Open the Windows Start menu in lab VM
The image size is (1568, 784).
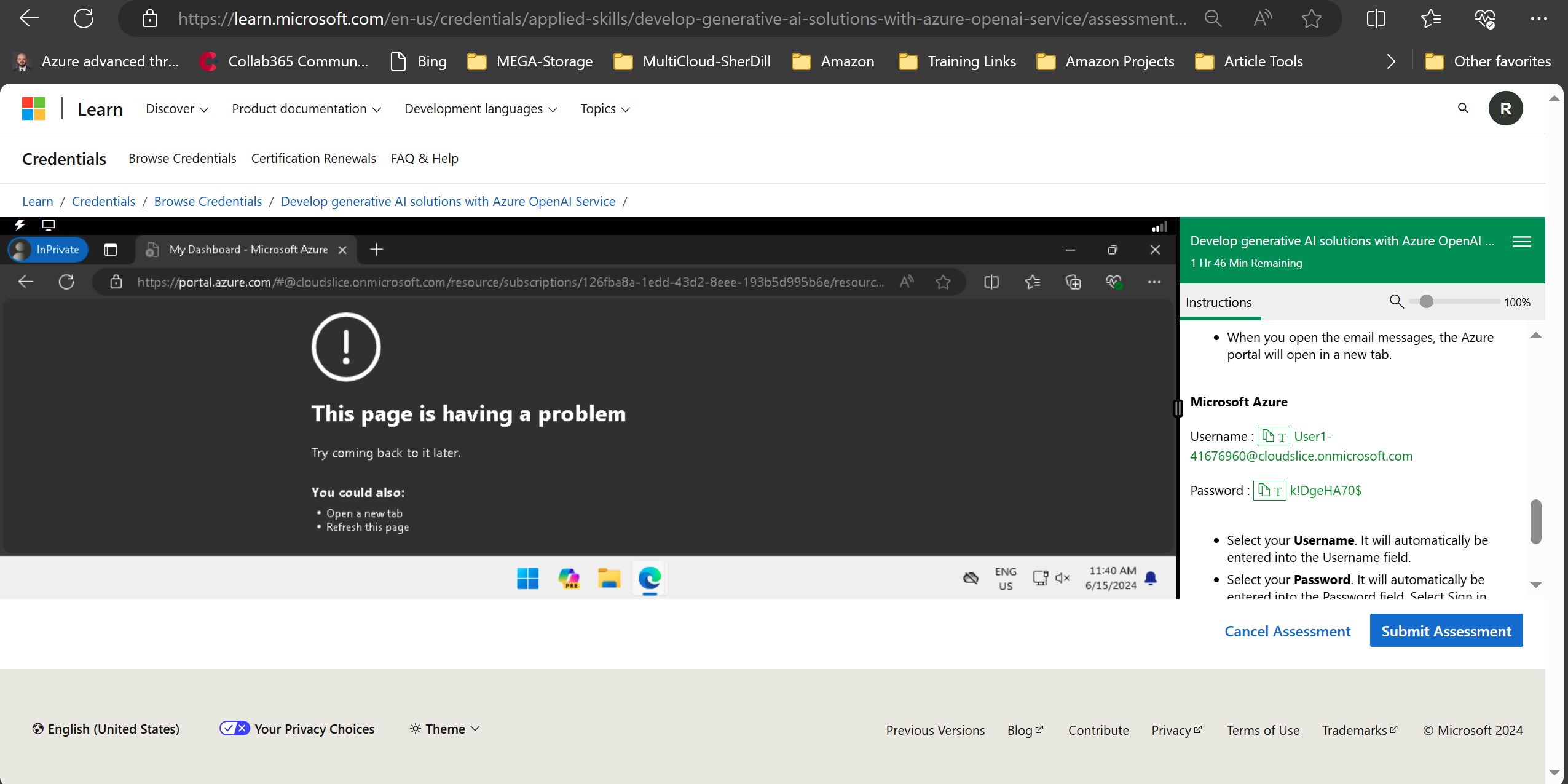coord(527,578)
